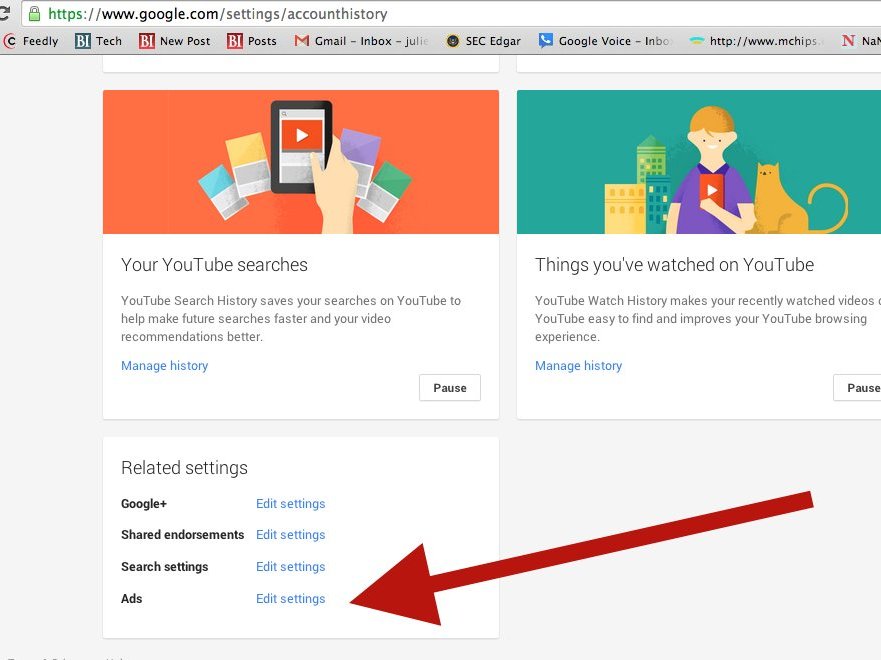881x660 pixels.
Task: Click Manage history under watched videos
Action: pos(578,366)
